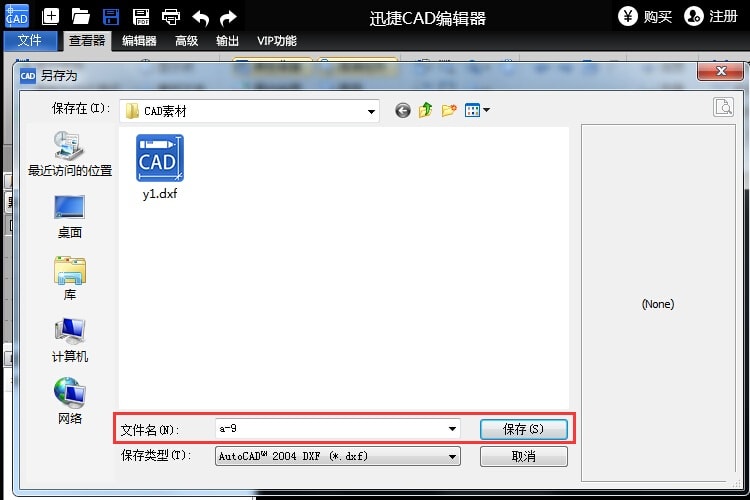Click the 另存为 dialog CAD title icon

click(28, 76)
